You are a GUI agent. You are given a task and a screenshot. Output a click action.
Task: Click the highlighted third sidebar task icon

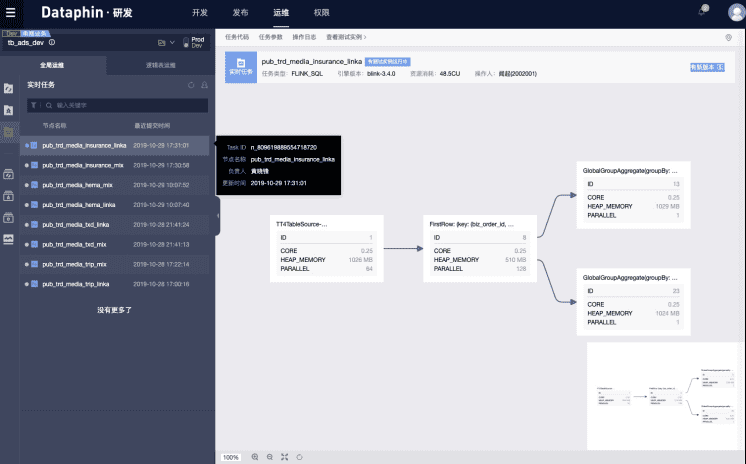[x=9, y=132]
